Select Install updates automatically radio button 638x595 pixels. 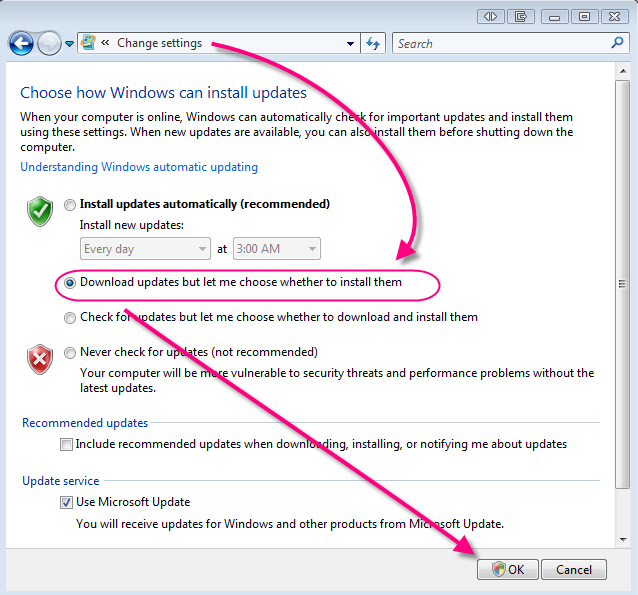click(69, 205)
